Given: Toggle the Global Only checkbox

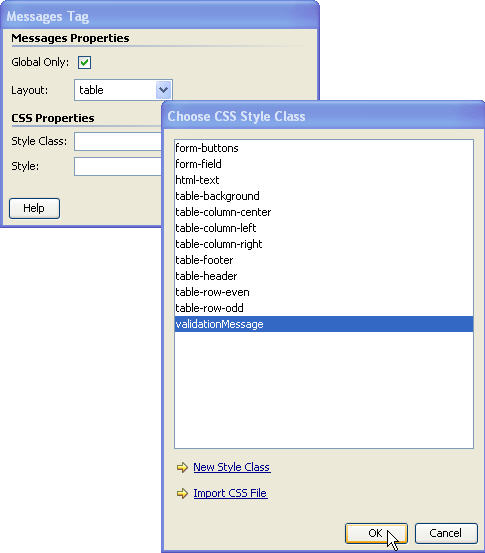Looking at the screenshot, I should point(84,62).
